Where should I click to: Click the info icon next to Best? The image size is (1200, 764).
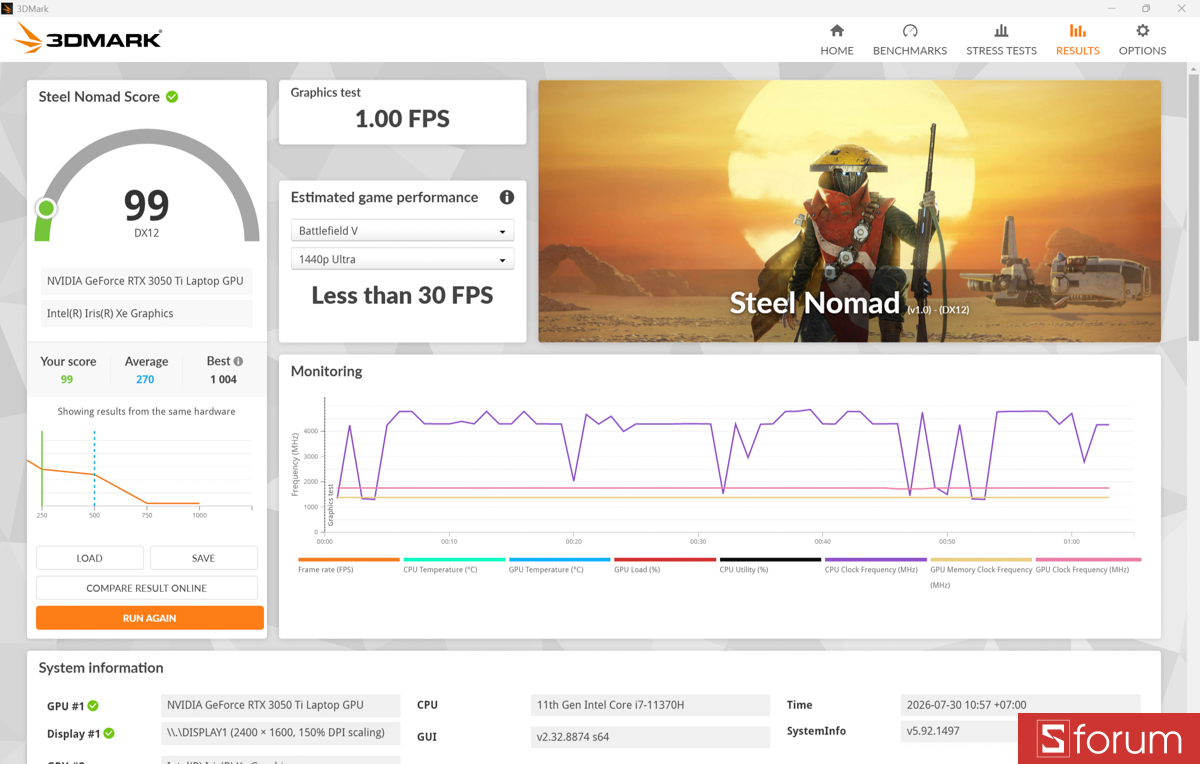click(238, 361)
